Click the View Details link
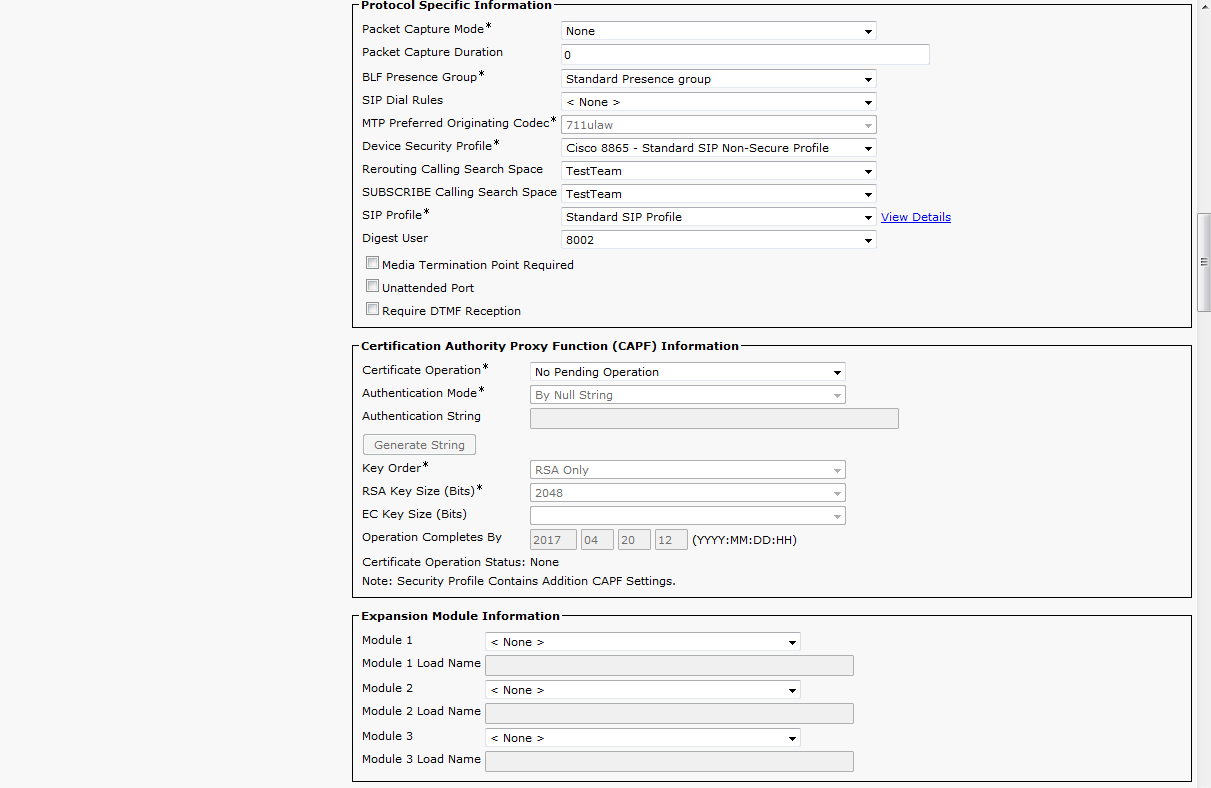1211x788 pixels. tap(915, 217)
